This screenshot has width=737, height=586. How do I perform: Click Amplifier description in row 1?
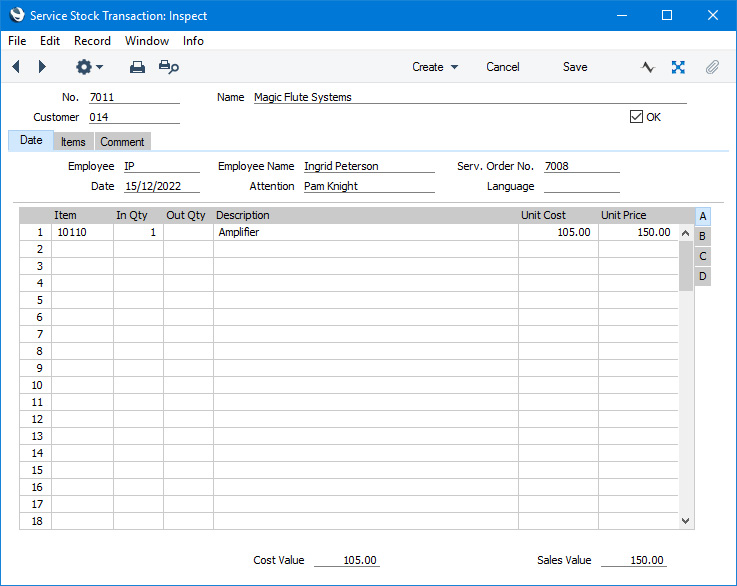(366, 232)
